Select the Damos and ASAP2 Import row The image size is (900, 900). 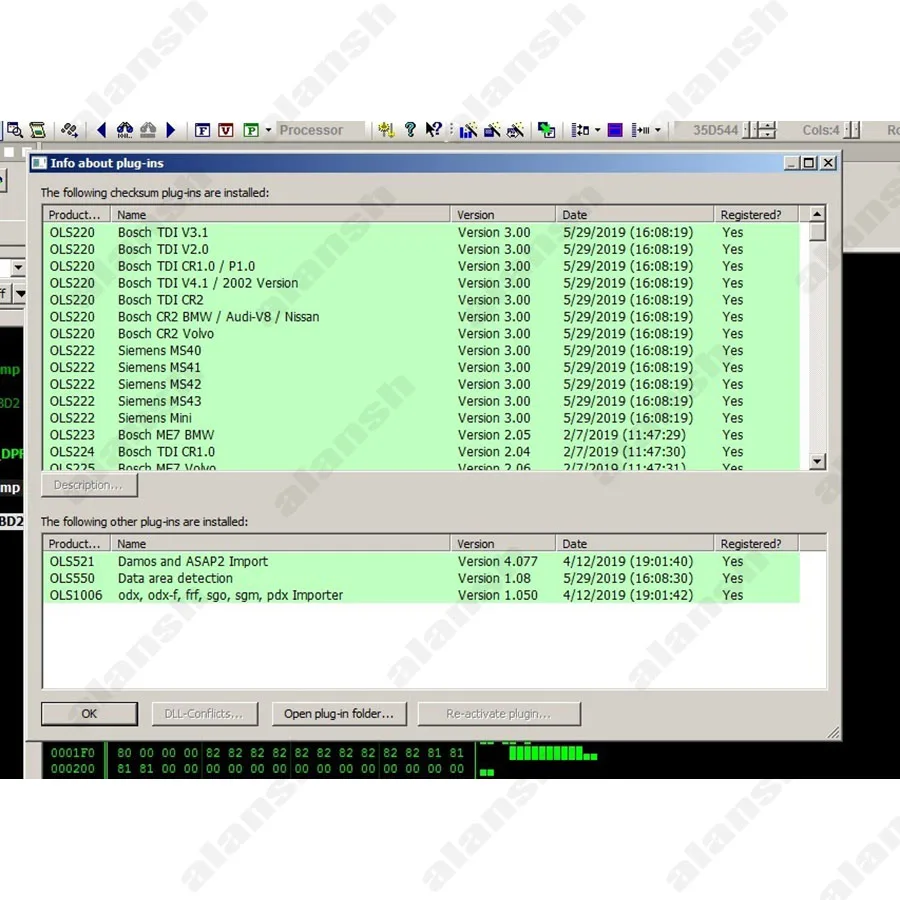pos(421,561)
